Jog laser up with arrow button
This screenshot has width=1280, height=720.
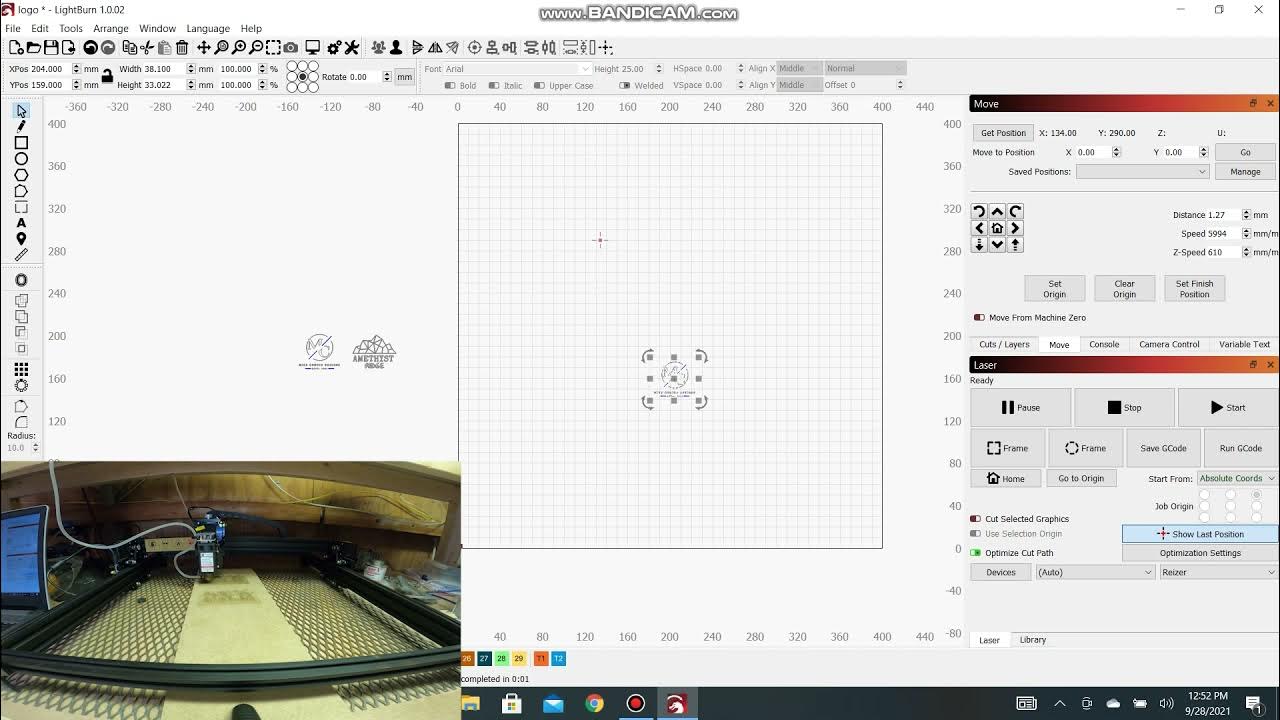[997, 211]
